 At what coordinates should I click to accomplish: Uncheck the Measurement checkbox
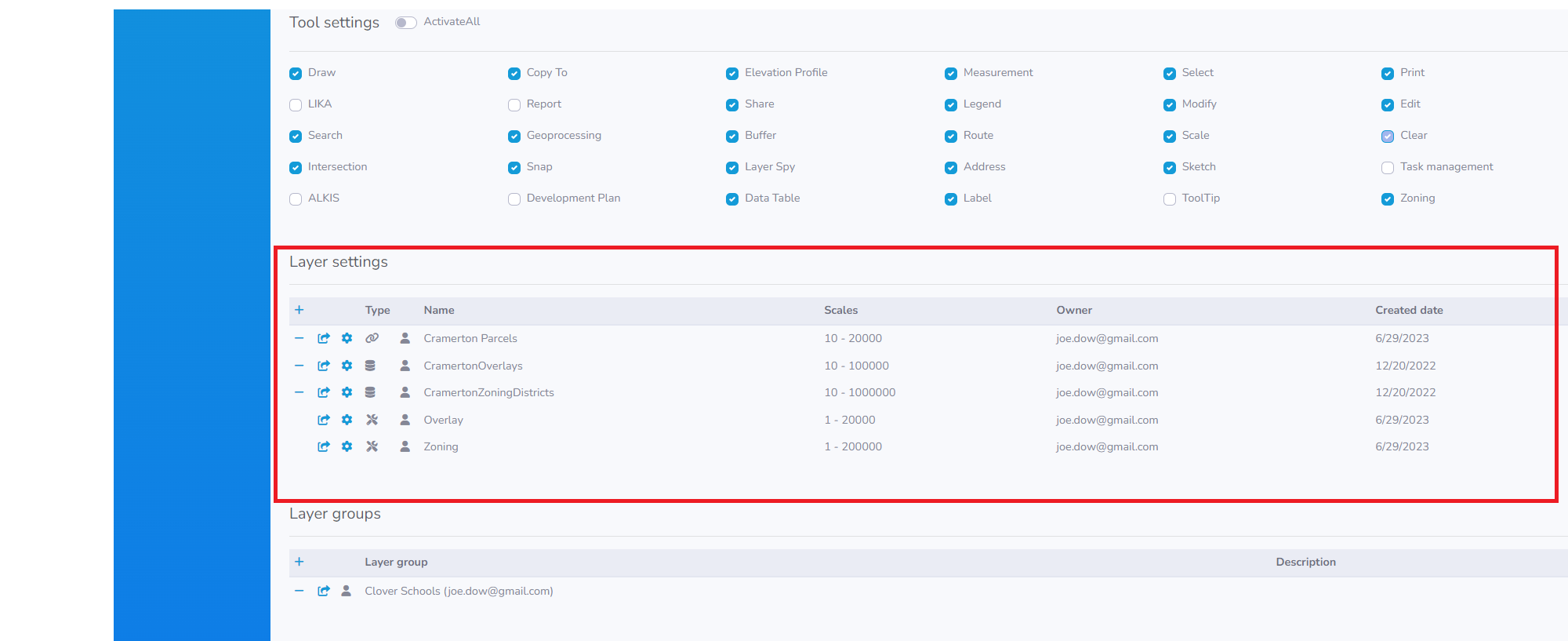tap(951, 73)
